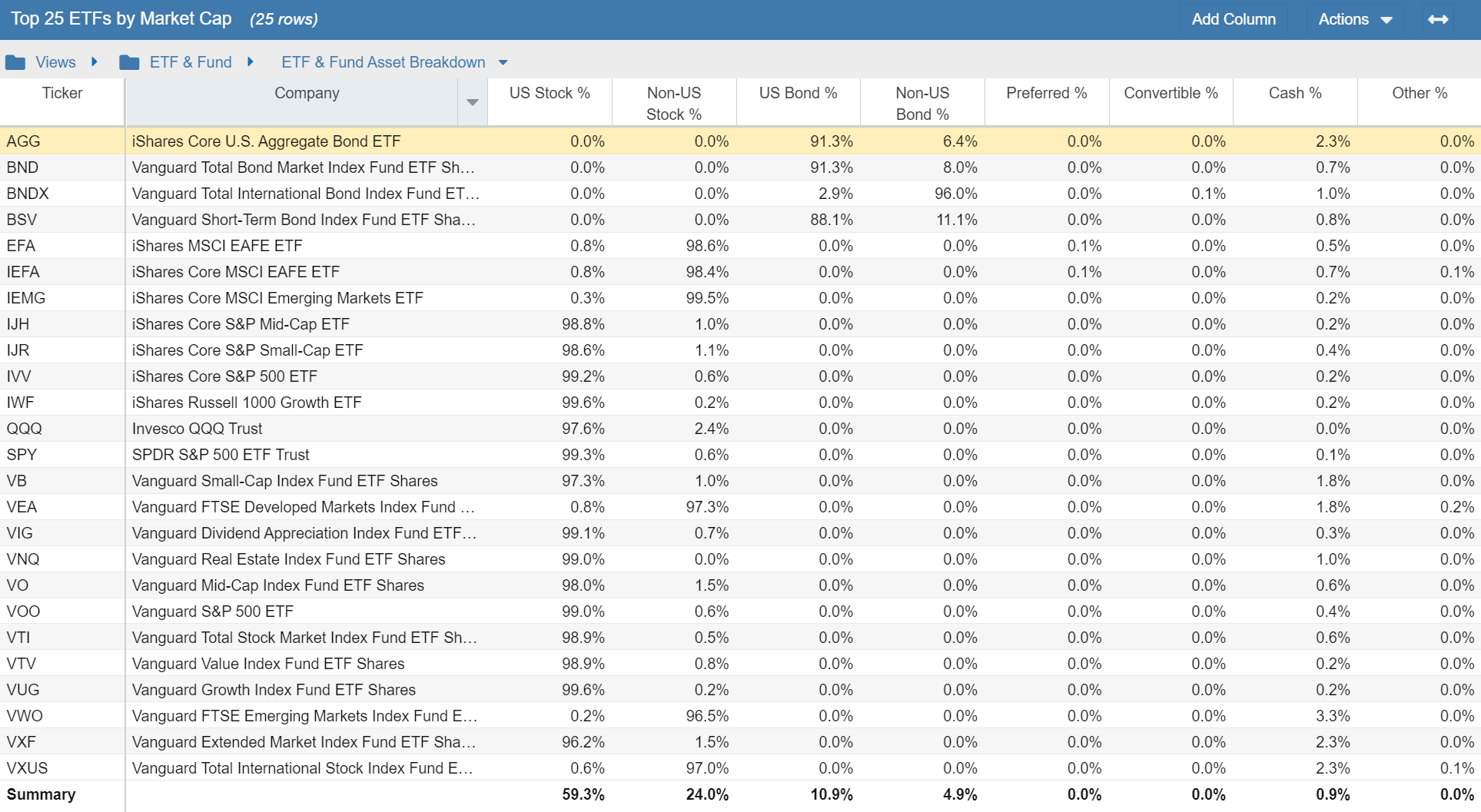
Task: Open the ETF & Fund breadcrumb link
Action: (x=191, y=62)
